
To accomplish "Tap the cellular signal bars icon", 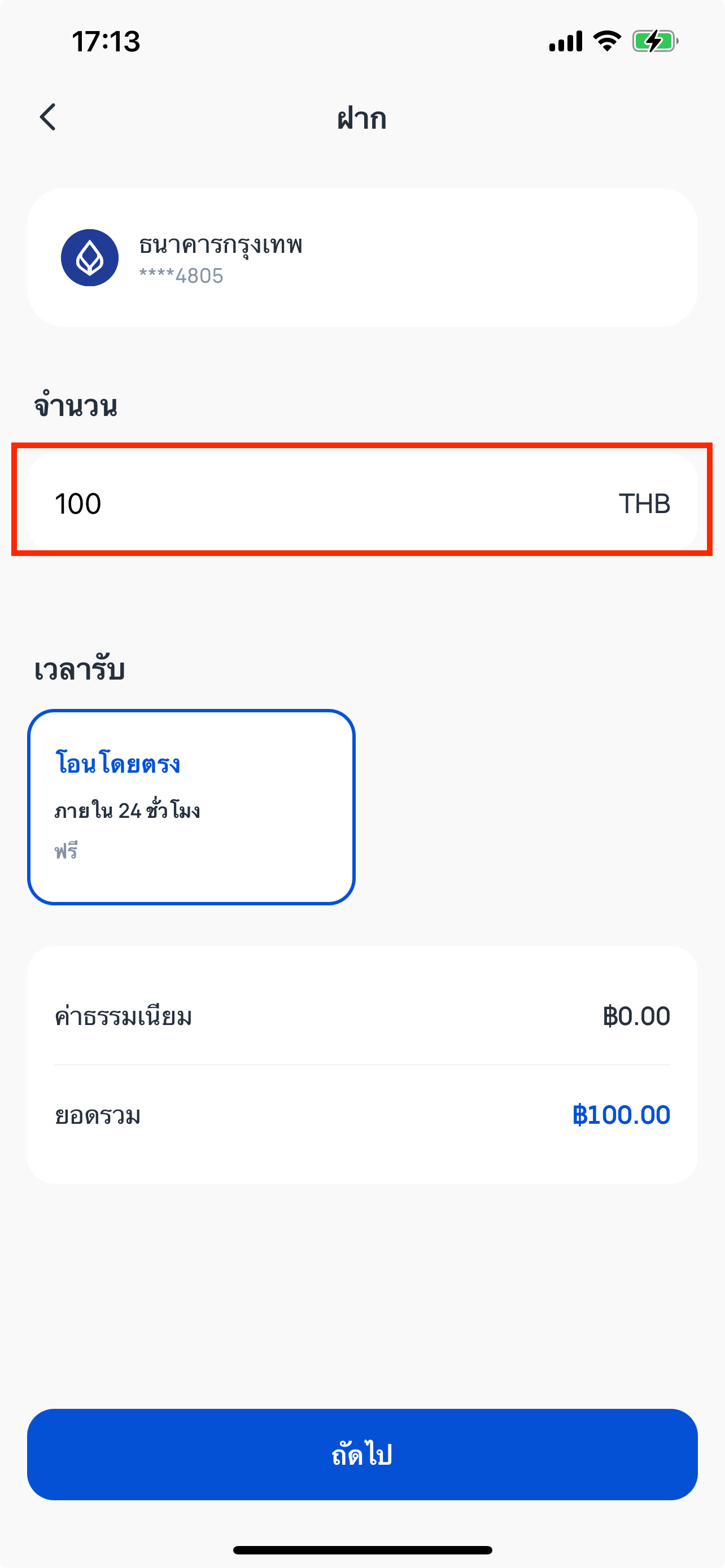I will [566, 41].
